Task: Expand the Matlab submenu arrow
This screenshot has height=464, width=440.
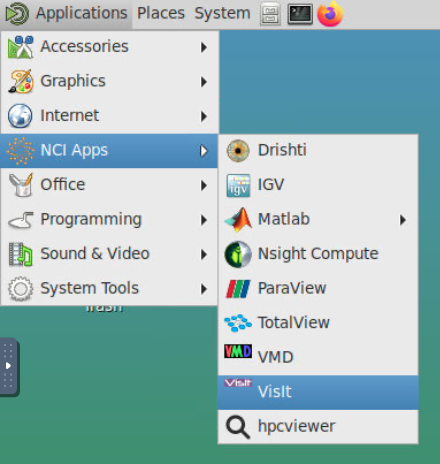Action: [403, 220]
